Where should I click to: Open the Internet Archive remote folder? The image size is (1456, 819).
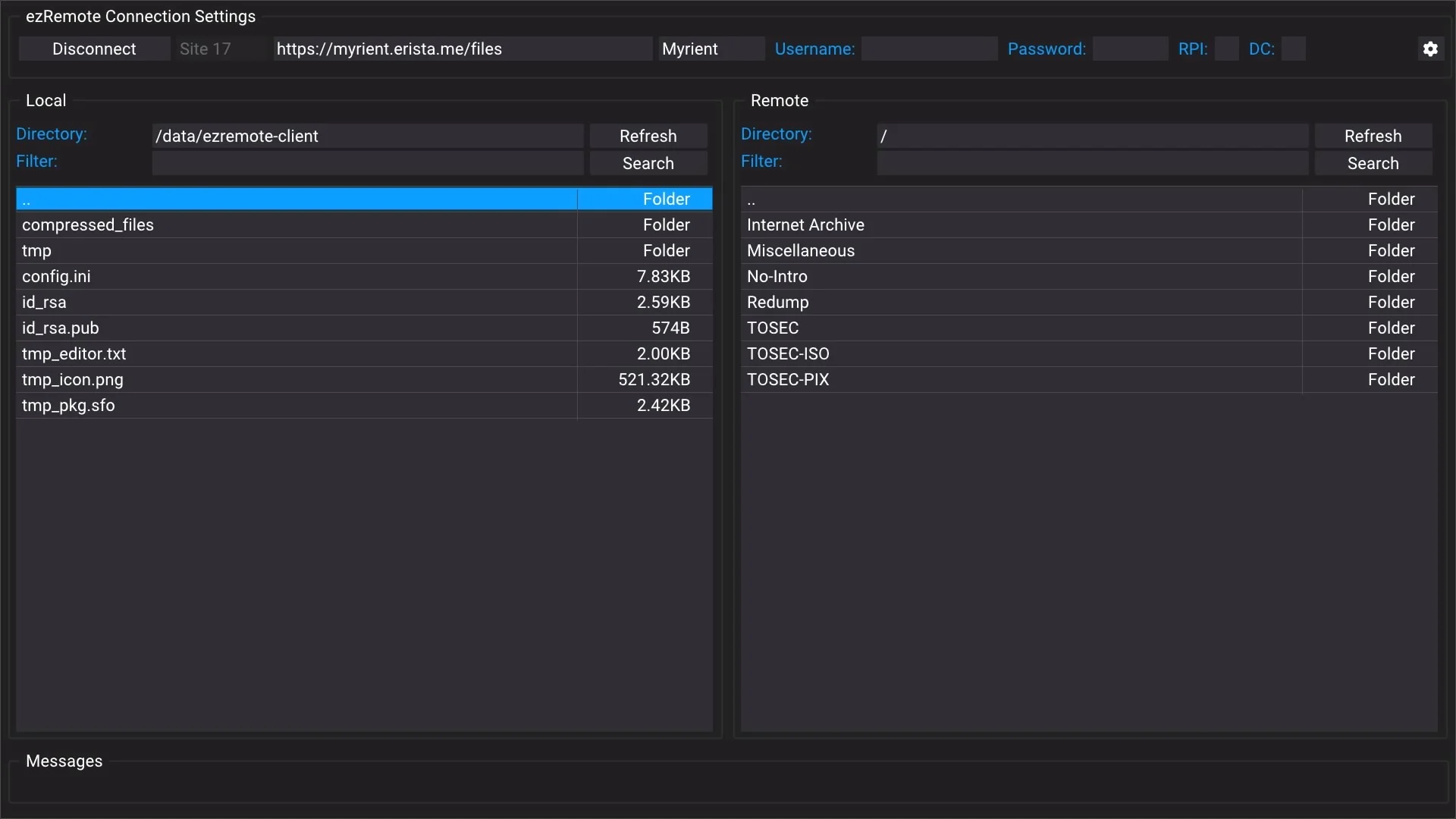[805, 225]
